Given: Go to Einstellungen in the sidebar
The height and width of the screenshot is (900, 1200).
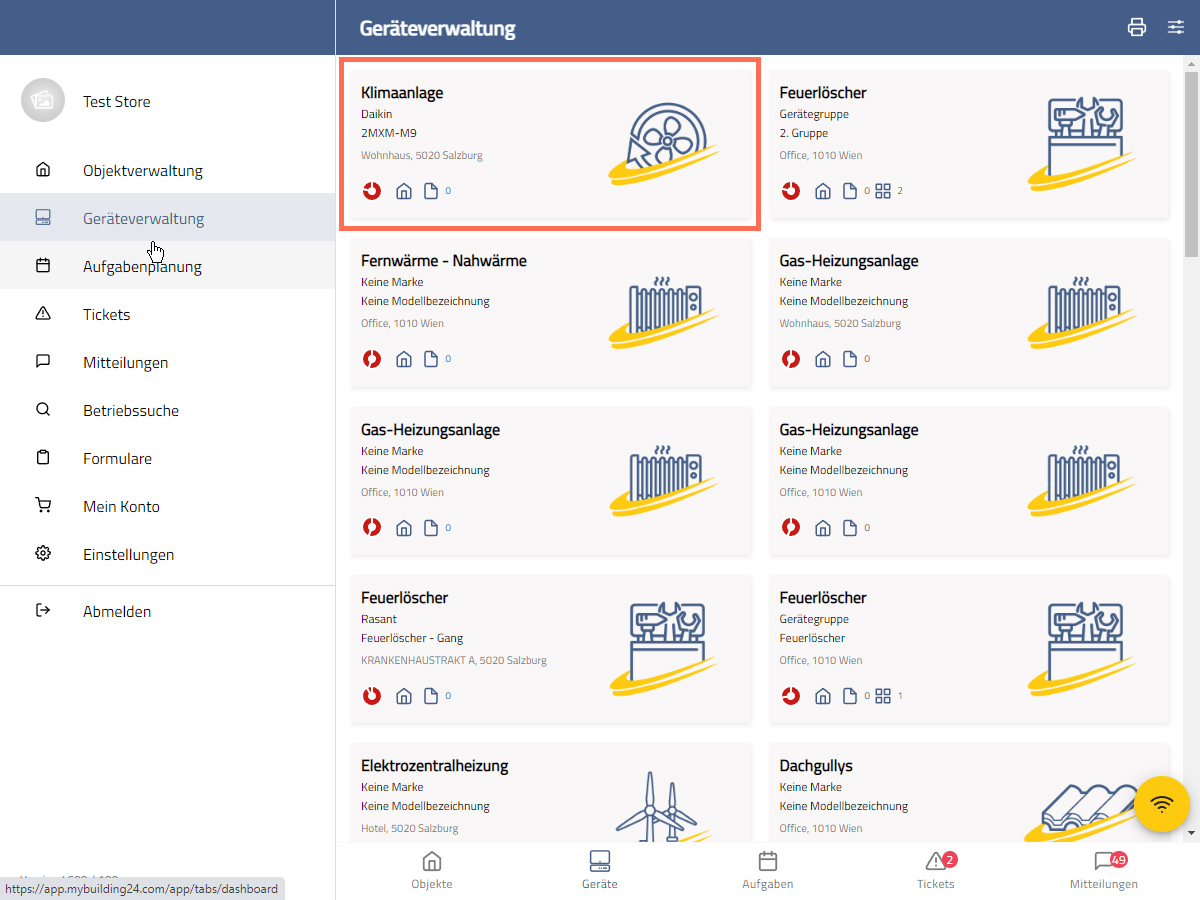Looking at the screenshot, I should (x=128, y=554).
